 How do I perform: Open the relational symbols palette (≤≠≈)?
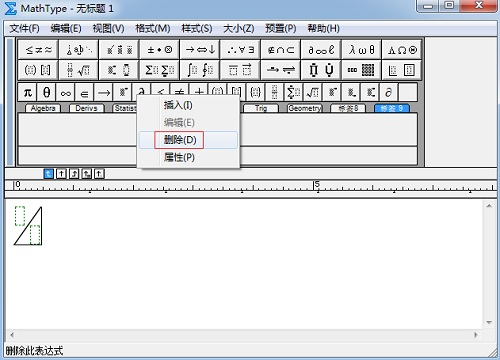tap(38, 50)
